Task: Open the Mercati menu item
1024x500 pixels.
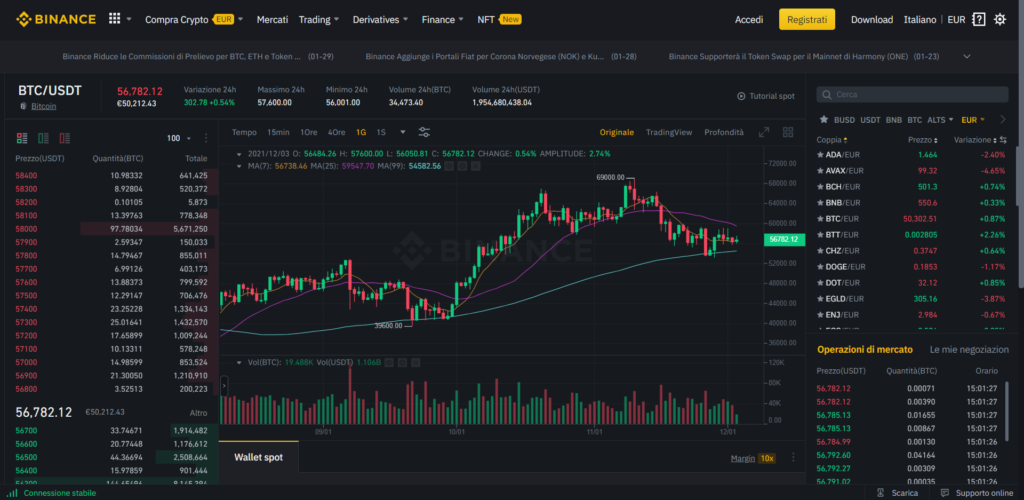Action: pyautogui.click(x=272, y=20)
